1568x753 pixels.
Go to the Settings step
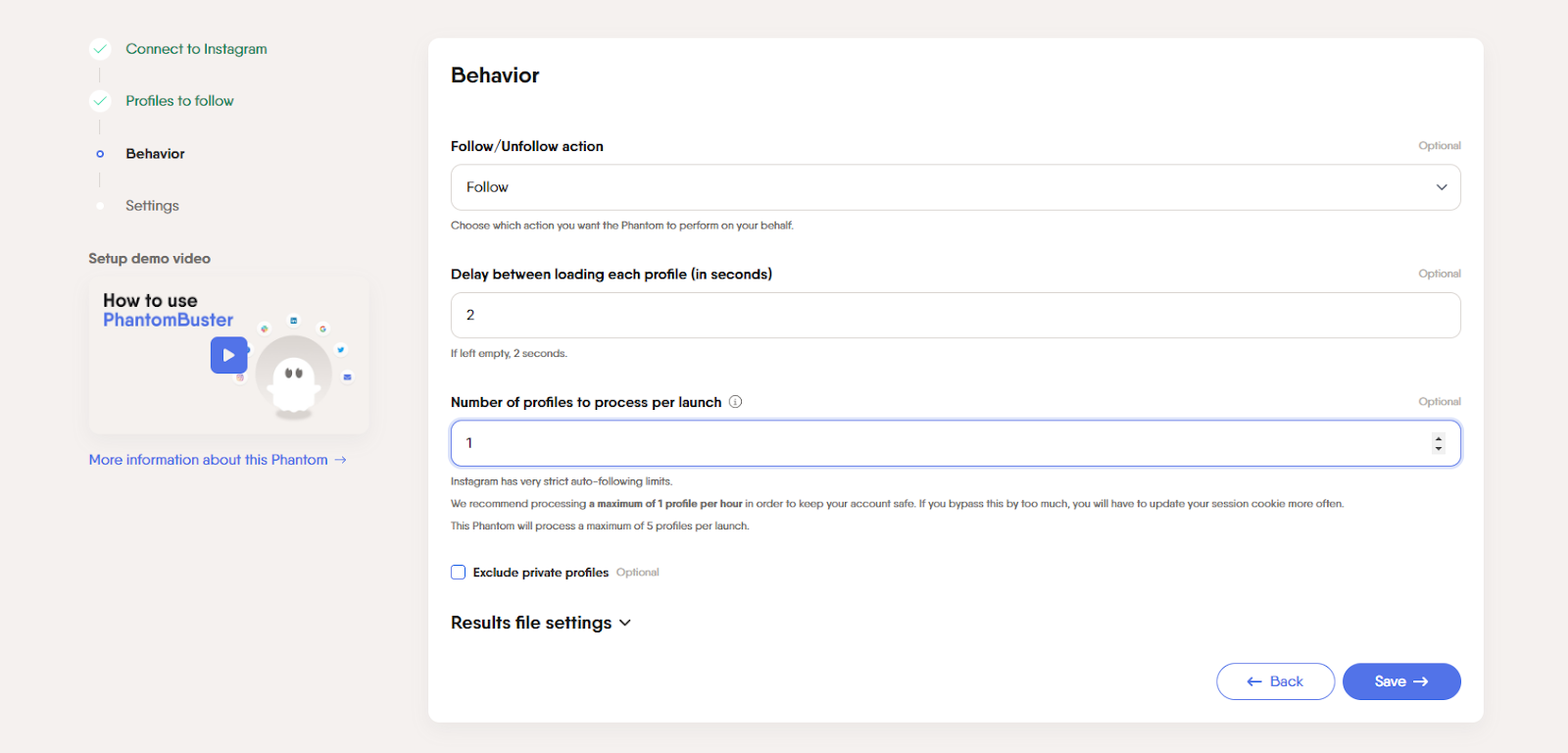(x=152, y=206)
